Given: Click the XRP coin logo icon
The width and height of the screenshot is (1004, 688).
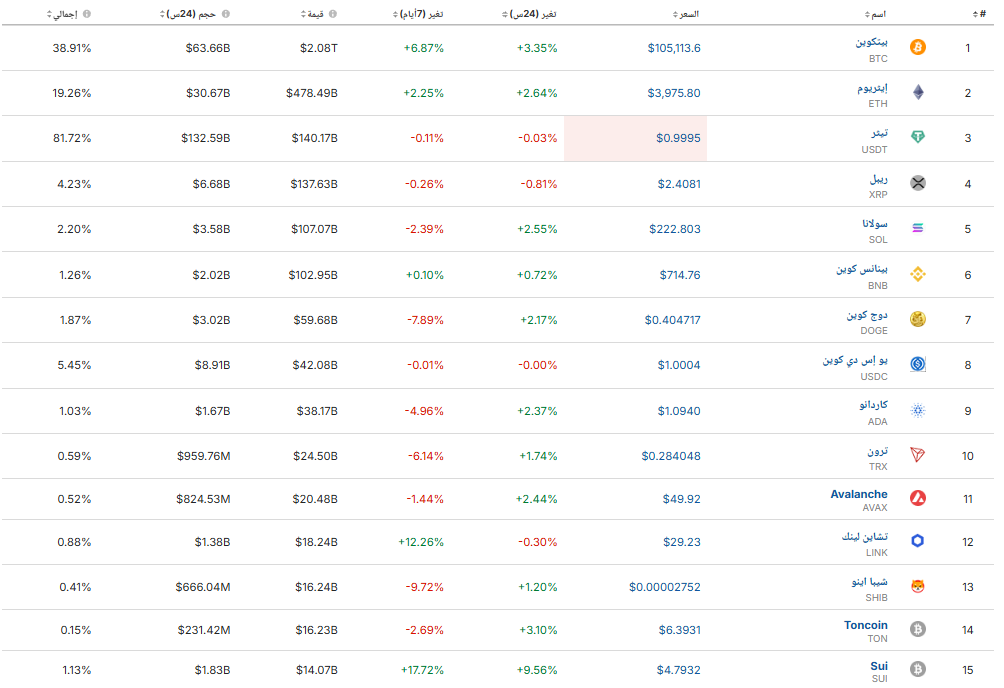Looking at the screenshot, I should coord(917,184).
